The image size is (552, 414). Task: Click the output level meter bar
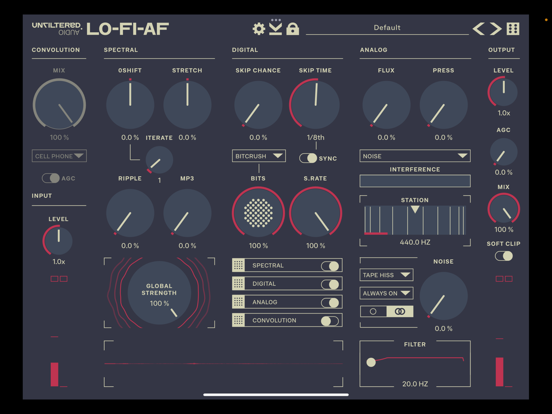(x=500, y=372)
